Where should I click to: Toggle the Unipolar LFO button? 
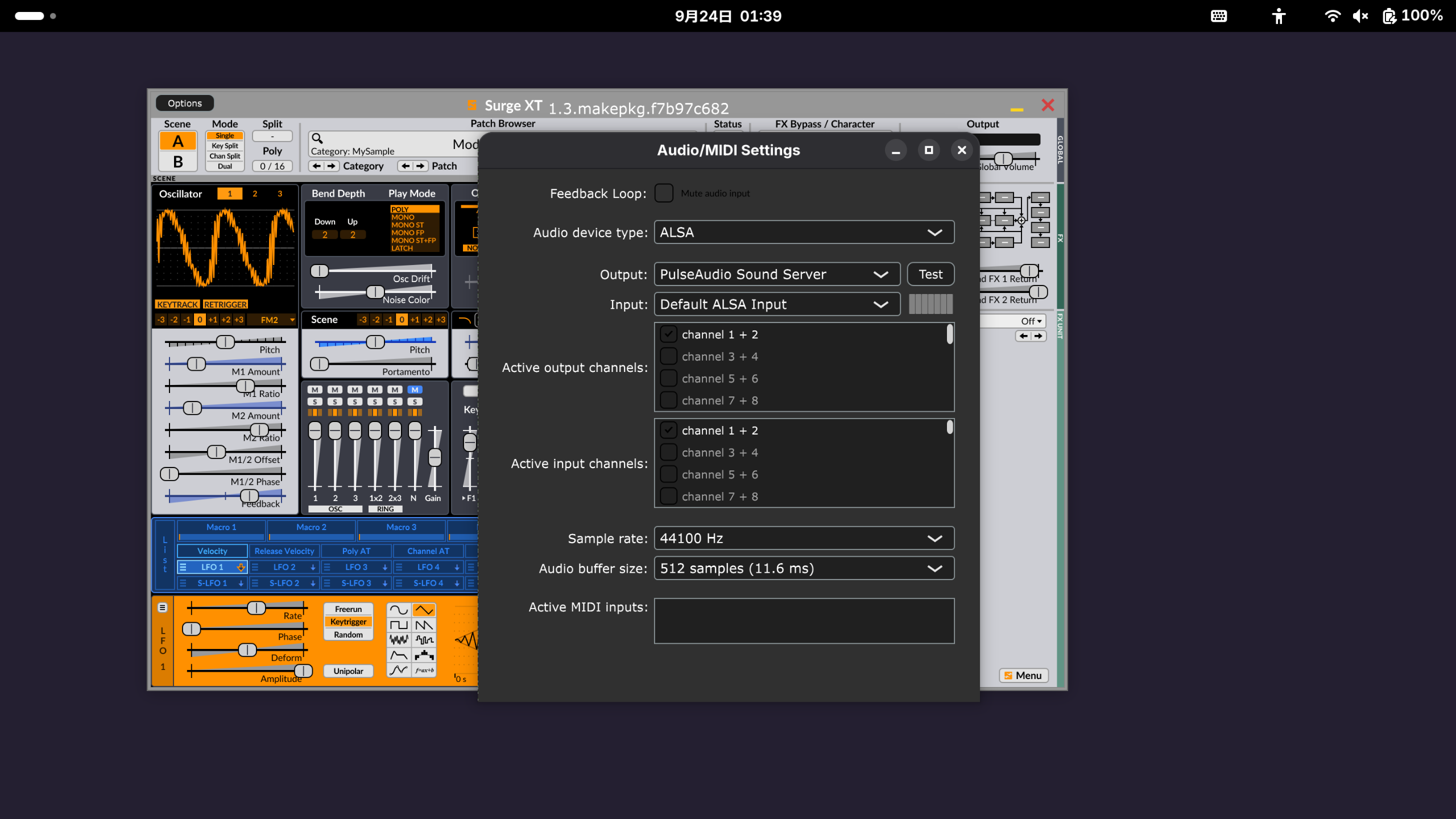click(348, 671)
